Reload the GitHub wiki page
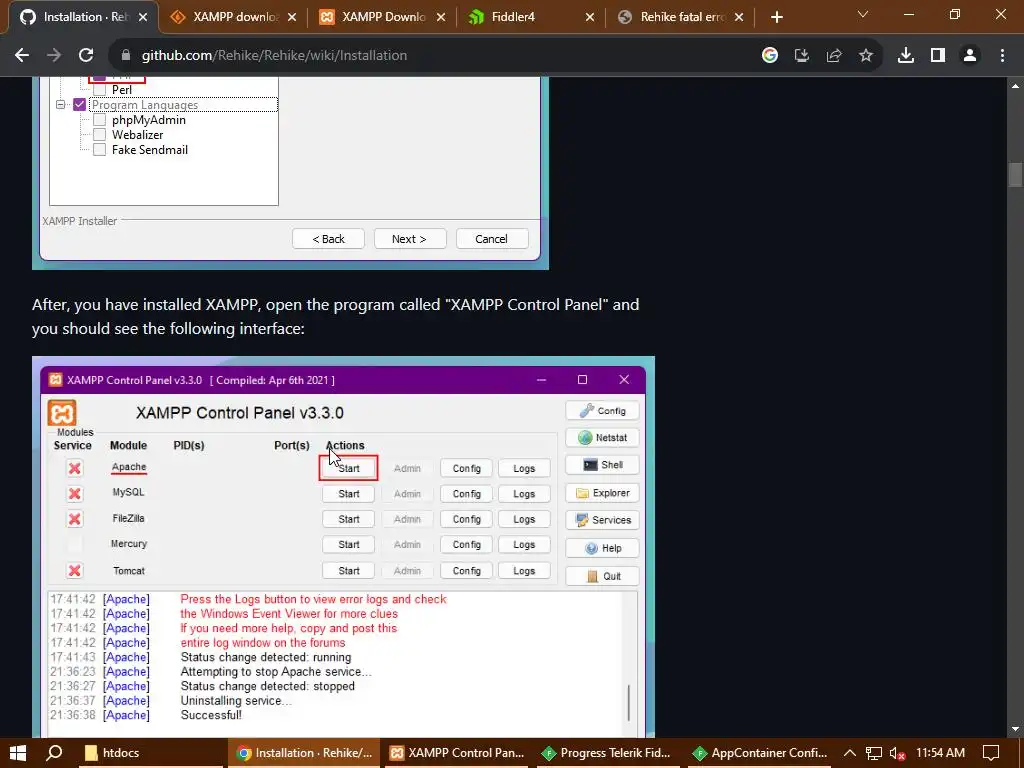 point(86,56)
